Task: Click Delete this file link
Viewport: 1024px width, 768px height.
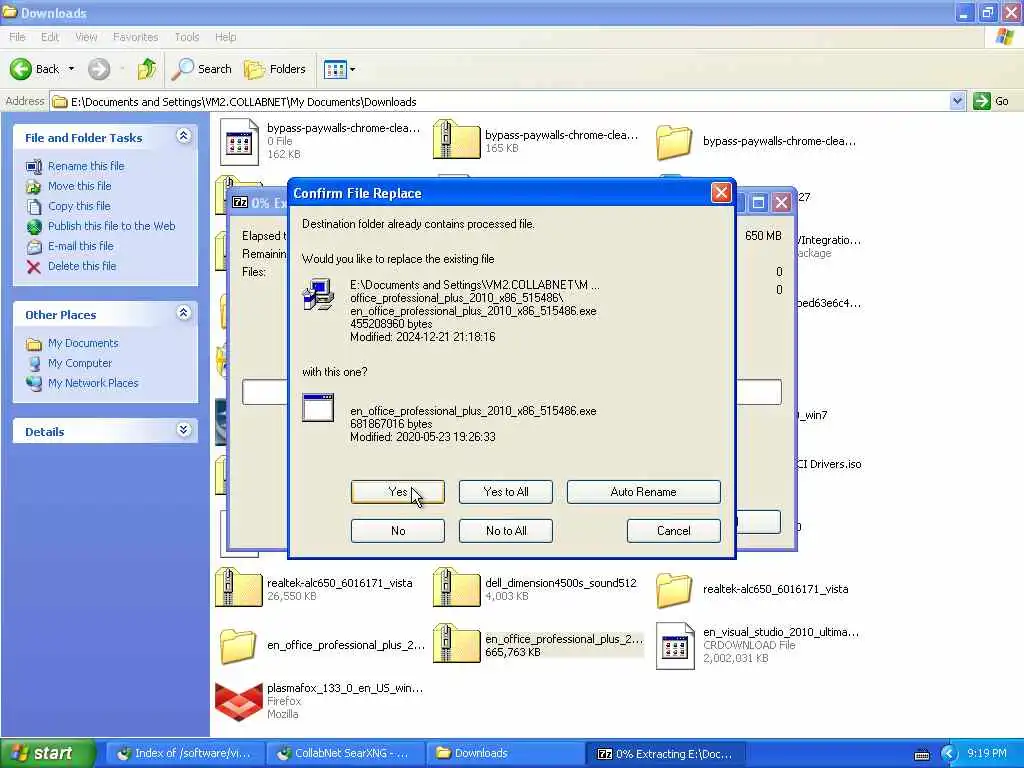Action: point(82,266)
